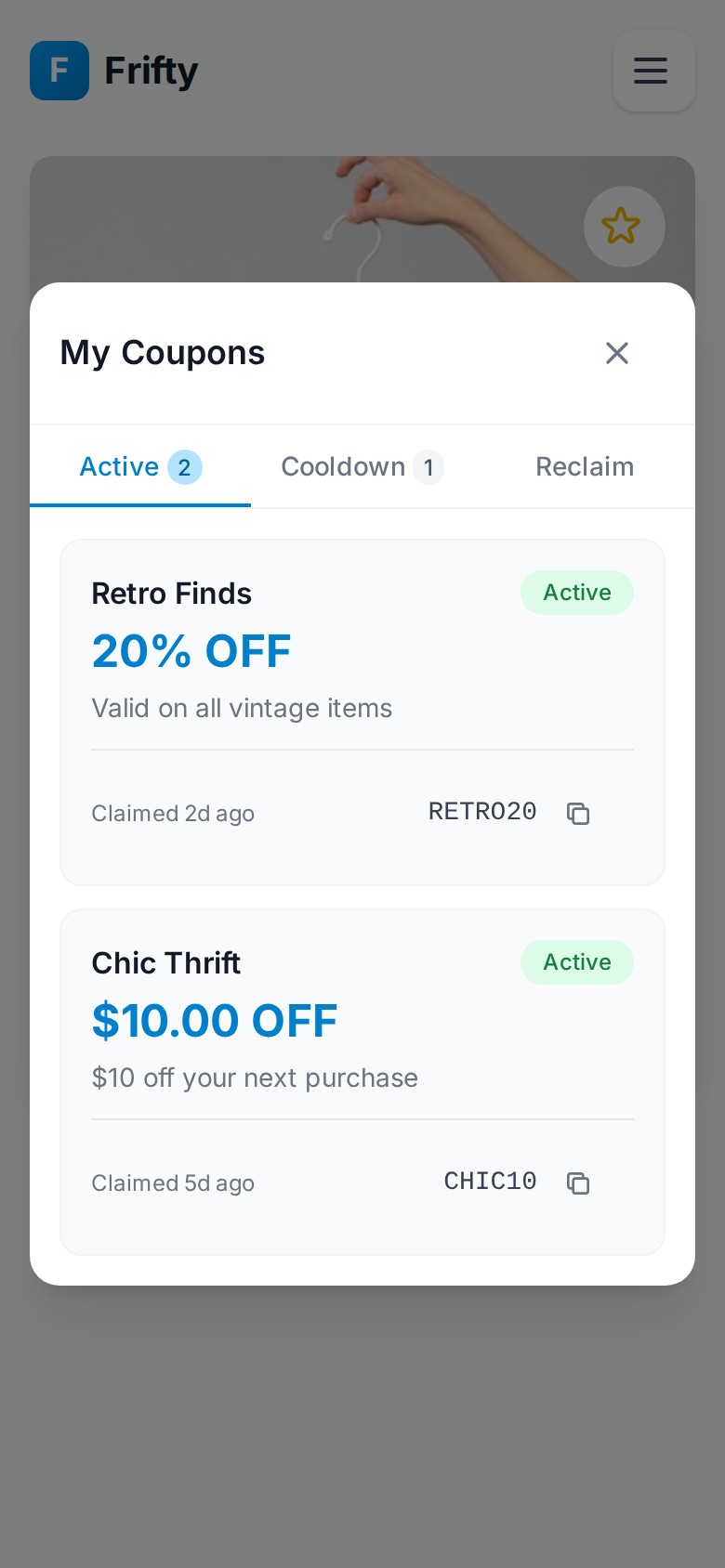Click the copy icon next to RETRO20
The width and height of the screenshot is (725, 1568).
coord(578,814)
